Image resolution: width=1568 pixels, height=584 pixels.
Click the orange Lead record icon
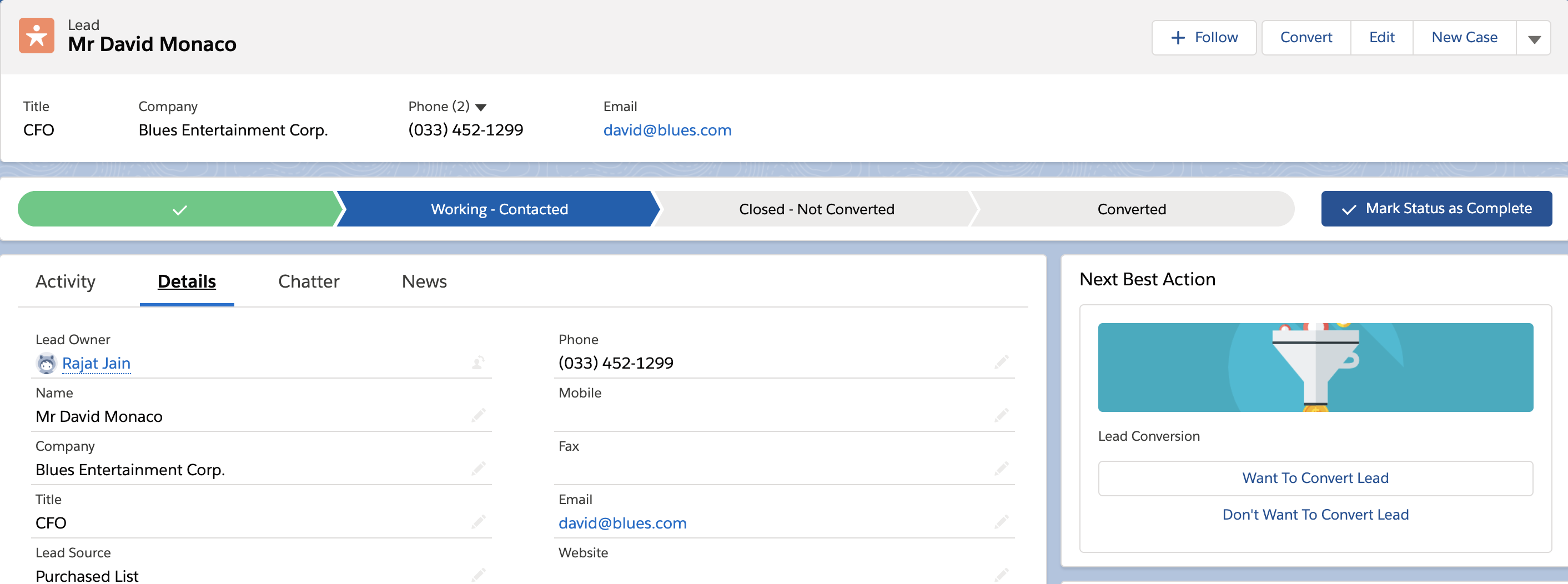point(37,36)
